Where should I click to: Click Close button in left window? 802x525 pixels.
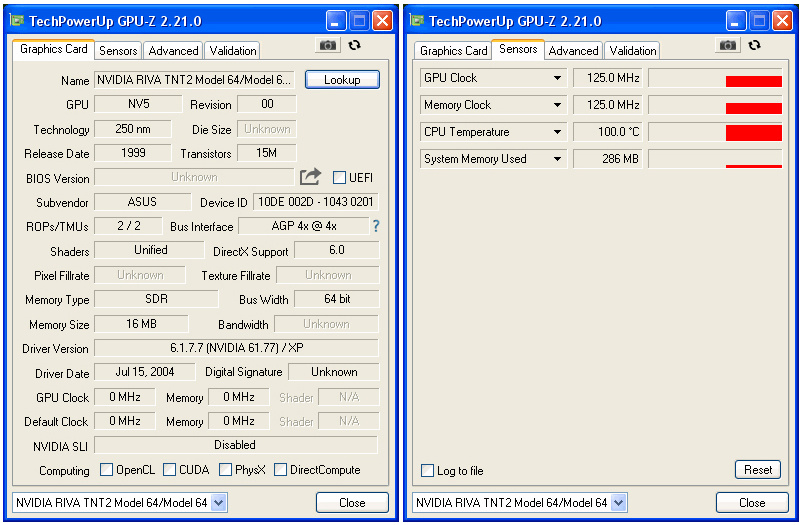point(352,503)
